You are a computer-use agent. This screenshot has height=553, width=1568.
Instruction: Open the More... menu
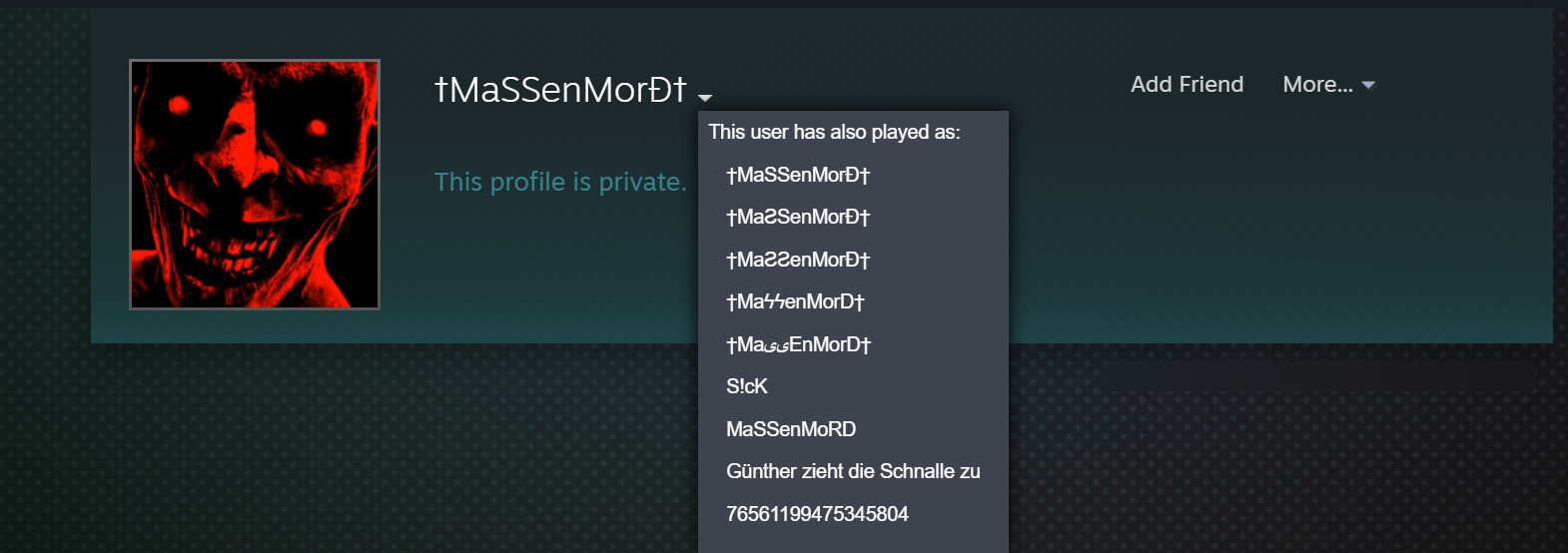tap(1317, 85)
